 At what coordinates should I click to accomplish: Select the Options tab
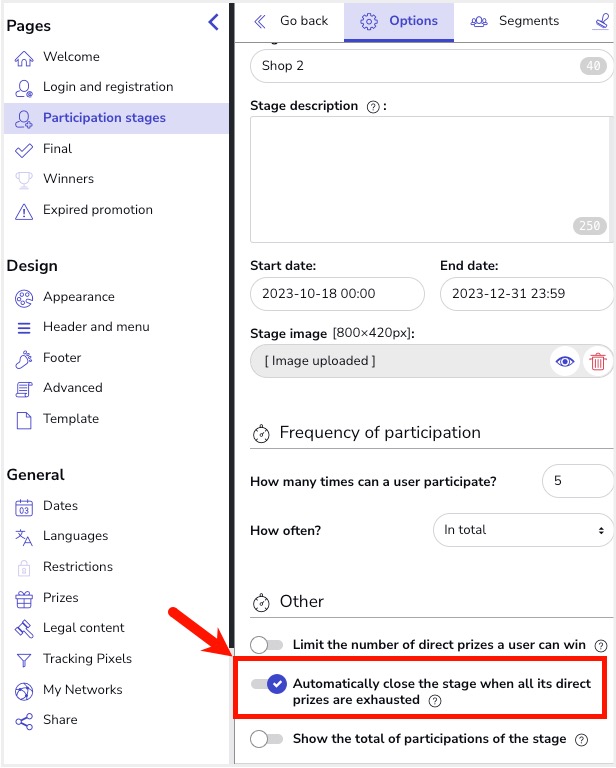[x=399, y=21]
